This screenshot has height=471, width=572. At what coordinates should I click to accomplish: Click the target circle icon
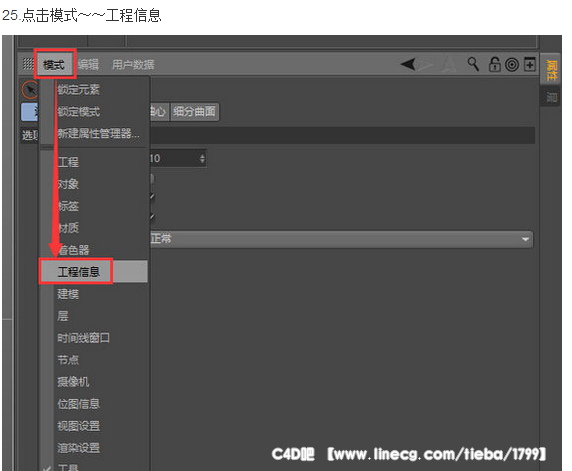click(512, 65)
